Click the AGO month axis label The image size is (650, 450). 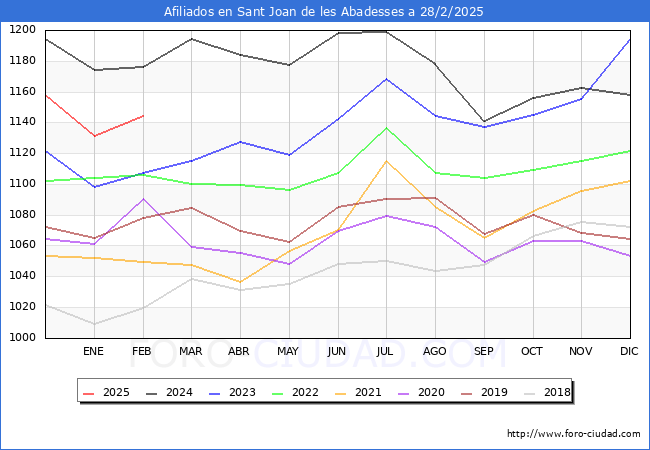434,351
